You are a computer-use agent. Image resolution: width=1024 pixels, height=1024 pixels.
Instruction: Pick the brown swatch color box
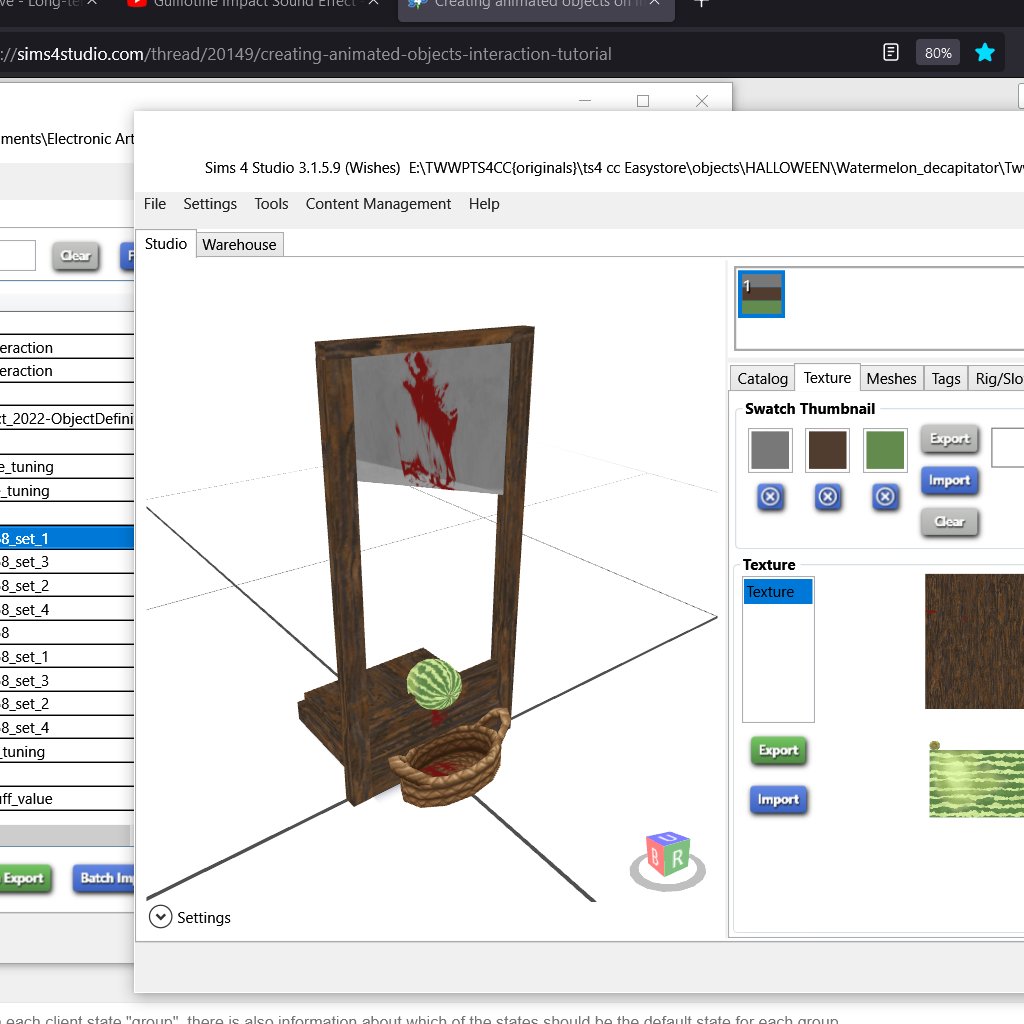(827, 450)
